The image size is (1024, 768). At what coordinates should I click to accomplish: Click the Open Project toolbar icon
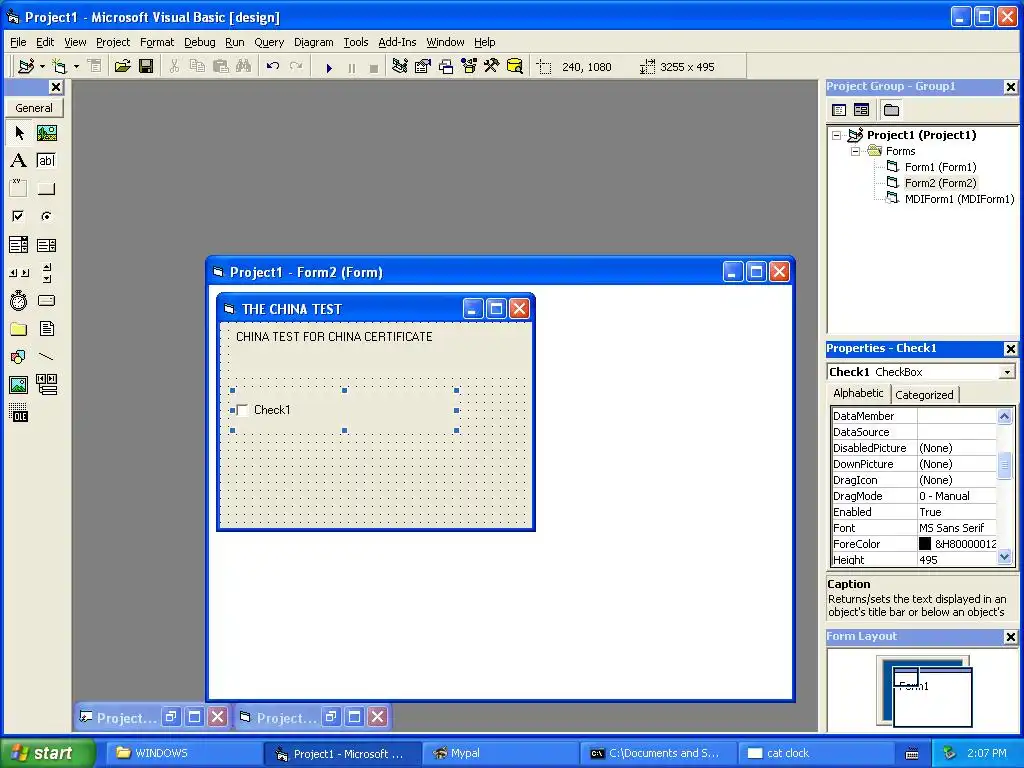[x=122, y=67]
